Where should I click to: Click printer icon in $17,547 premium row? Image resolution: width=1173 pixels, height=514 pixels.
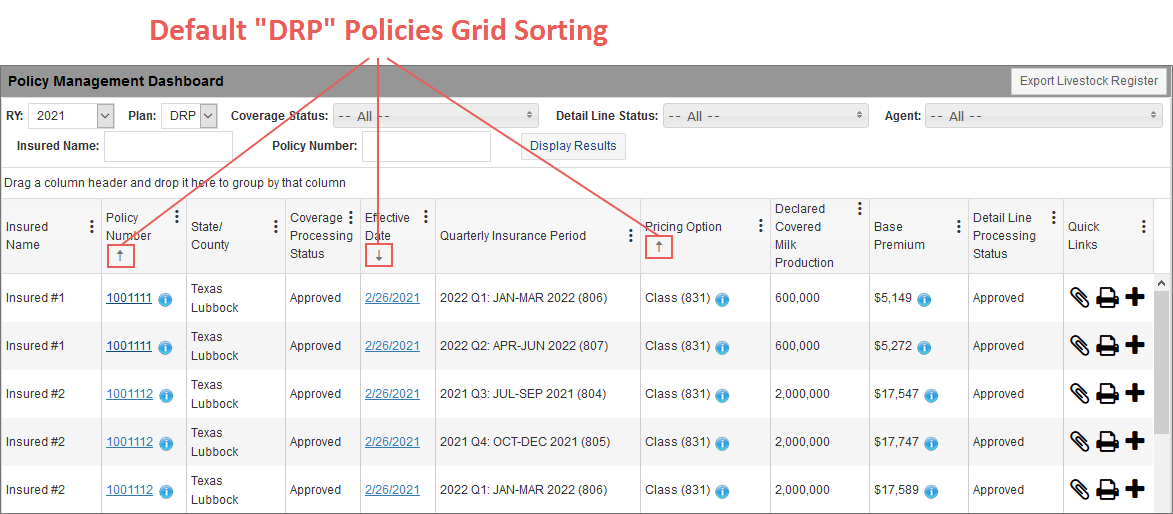(x=1107, y=394)
